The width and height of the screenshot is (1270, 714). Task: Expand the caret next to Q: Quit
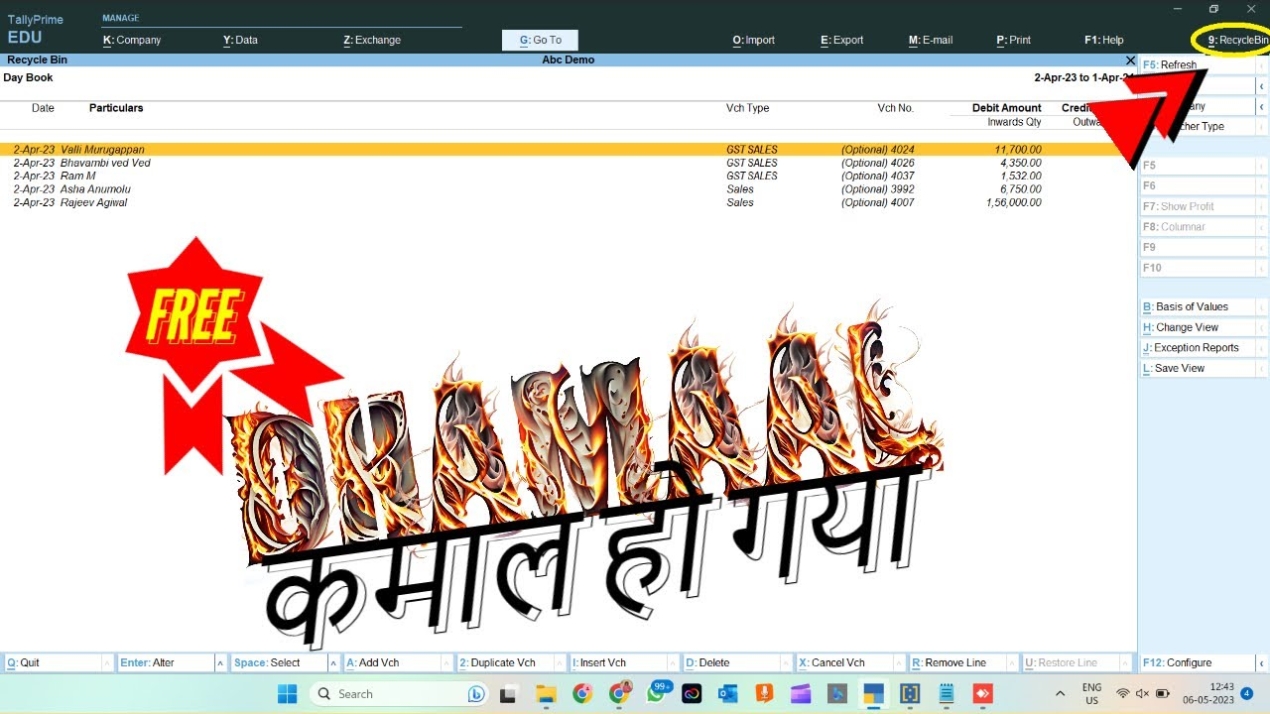(106, 663)
